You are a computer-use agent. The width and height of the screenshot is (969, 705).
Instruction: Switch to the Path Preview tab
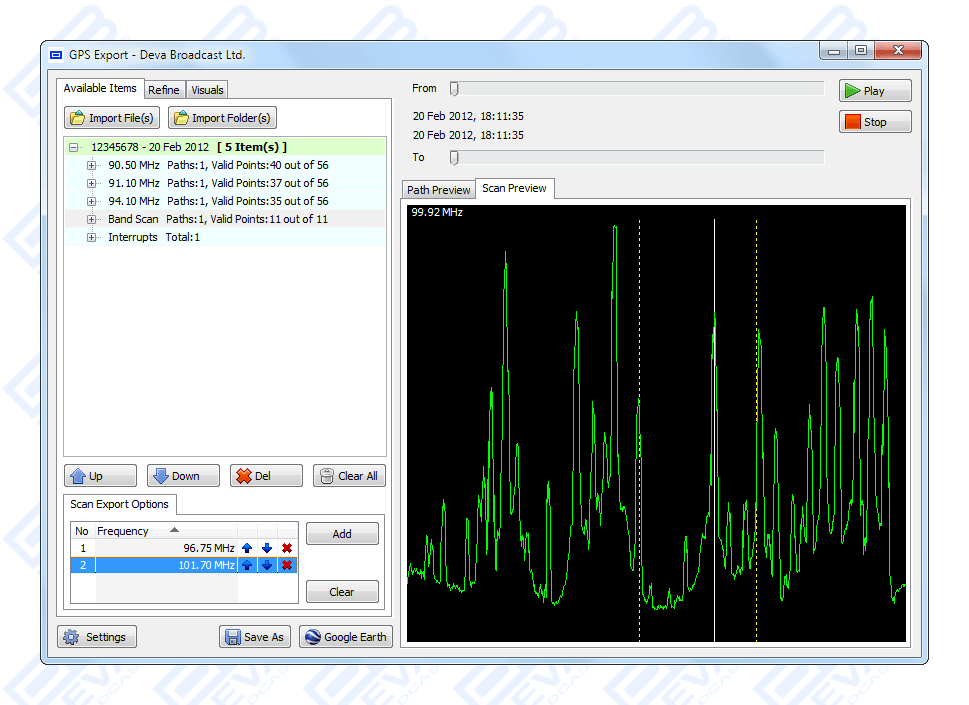coord(438,190)
